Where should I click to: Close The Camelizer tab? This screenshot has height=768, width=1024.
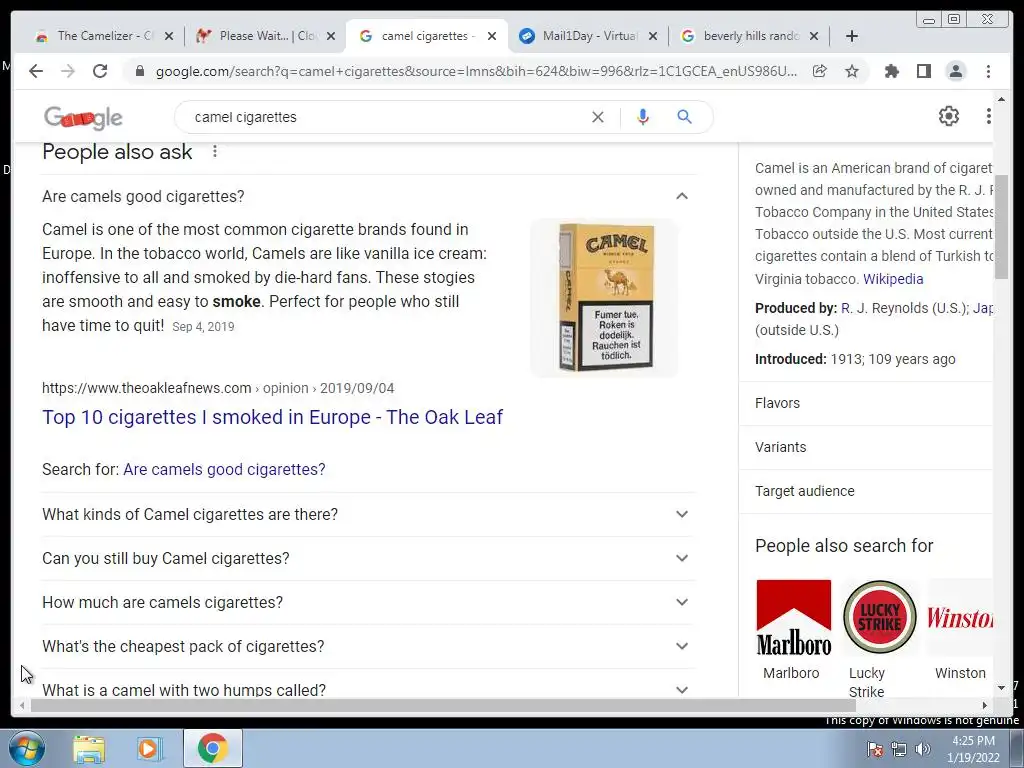169,36
